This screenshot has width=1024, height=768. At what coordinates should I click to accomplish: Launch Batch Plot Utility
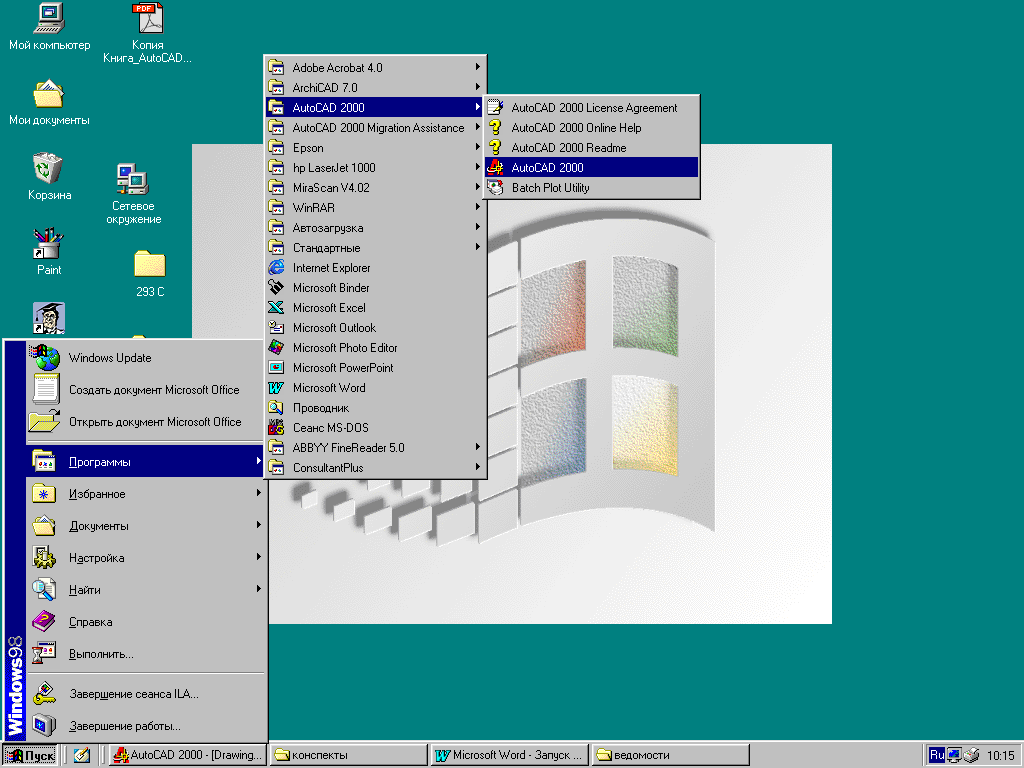point(592,188)
